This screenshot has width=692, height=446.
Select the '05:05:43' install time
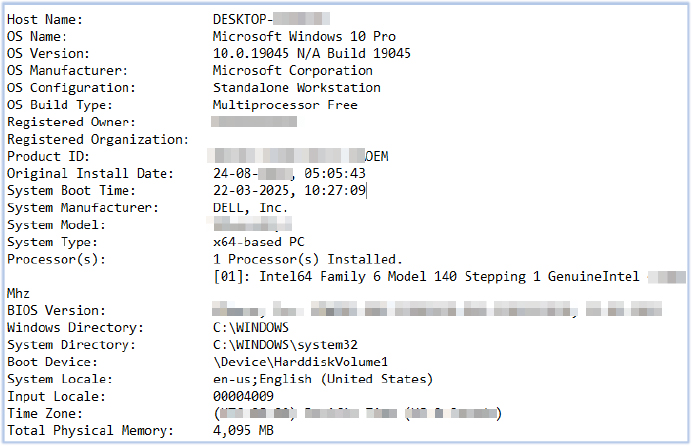click(335, 174)
